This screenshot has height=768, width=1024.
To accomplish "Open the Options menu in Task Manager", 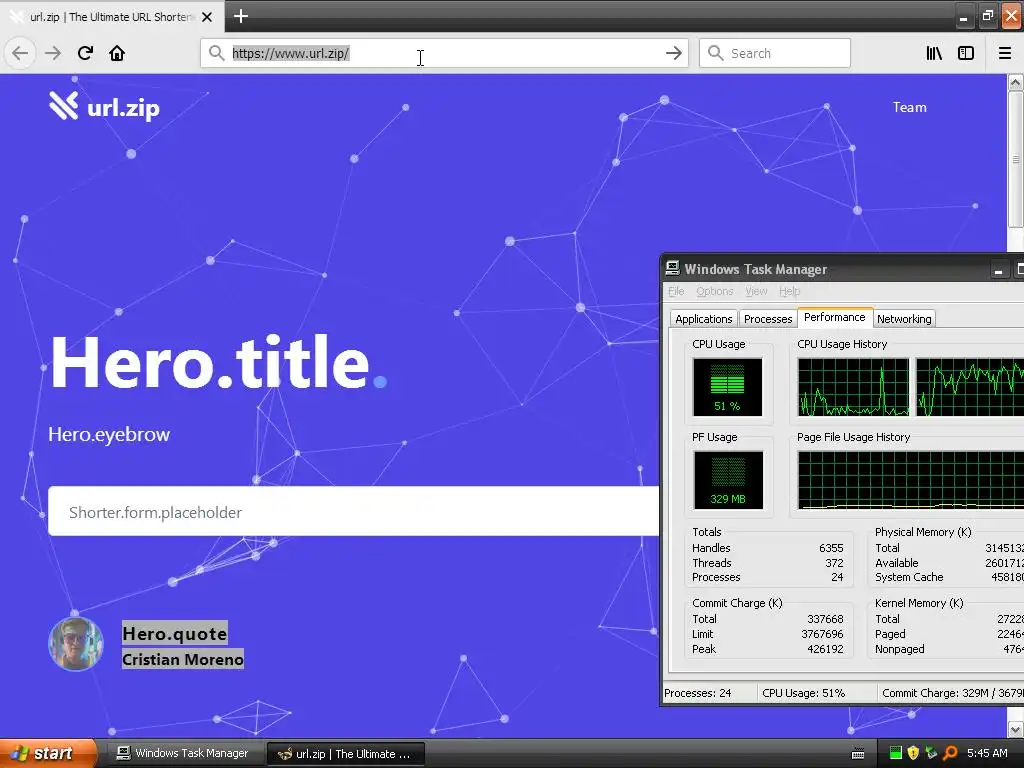I will (714, 291).
